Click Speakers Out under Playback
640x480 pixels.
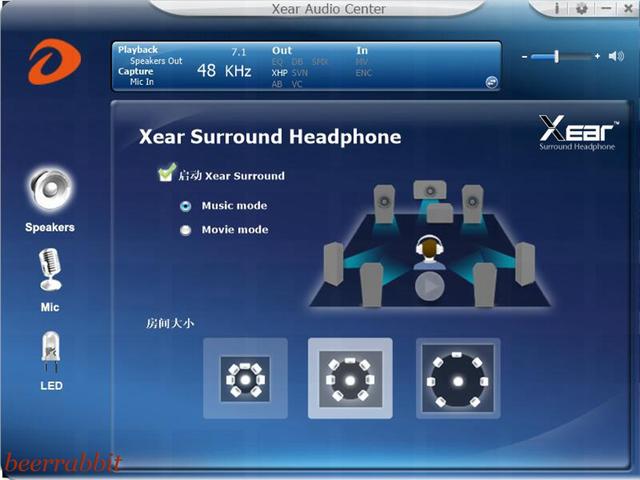(156, 61)
